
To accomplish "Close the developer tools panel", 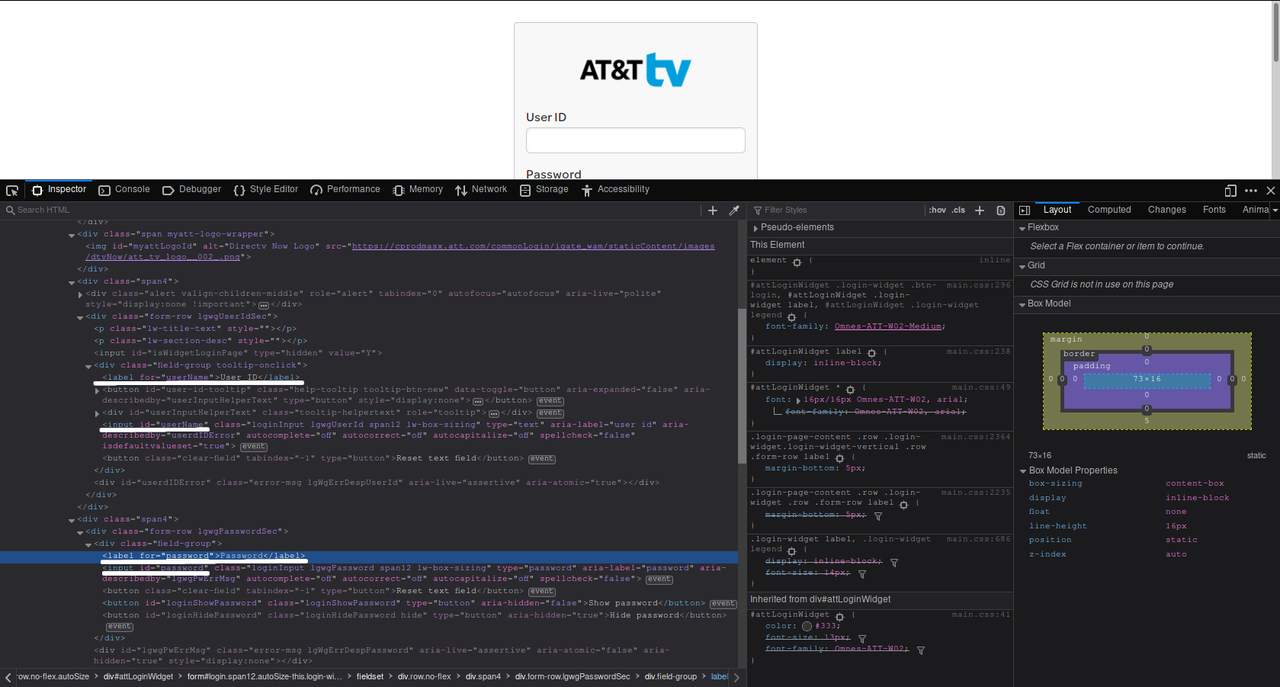I will pyautogui.click(x=1271, y=190).
